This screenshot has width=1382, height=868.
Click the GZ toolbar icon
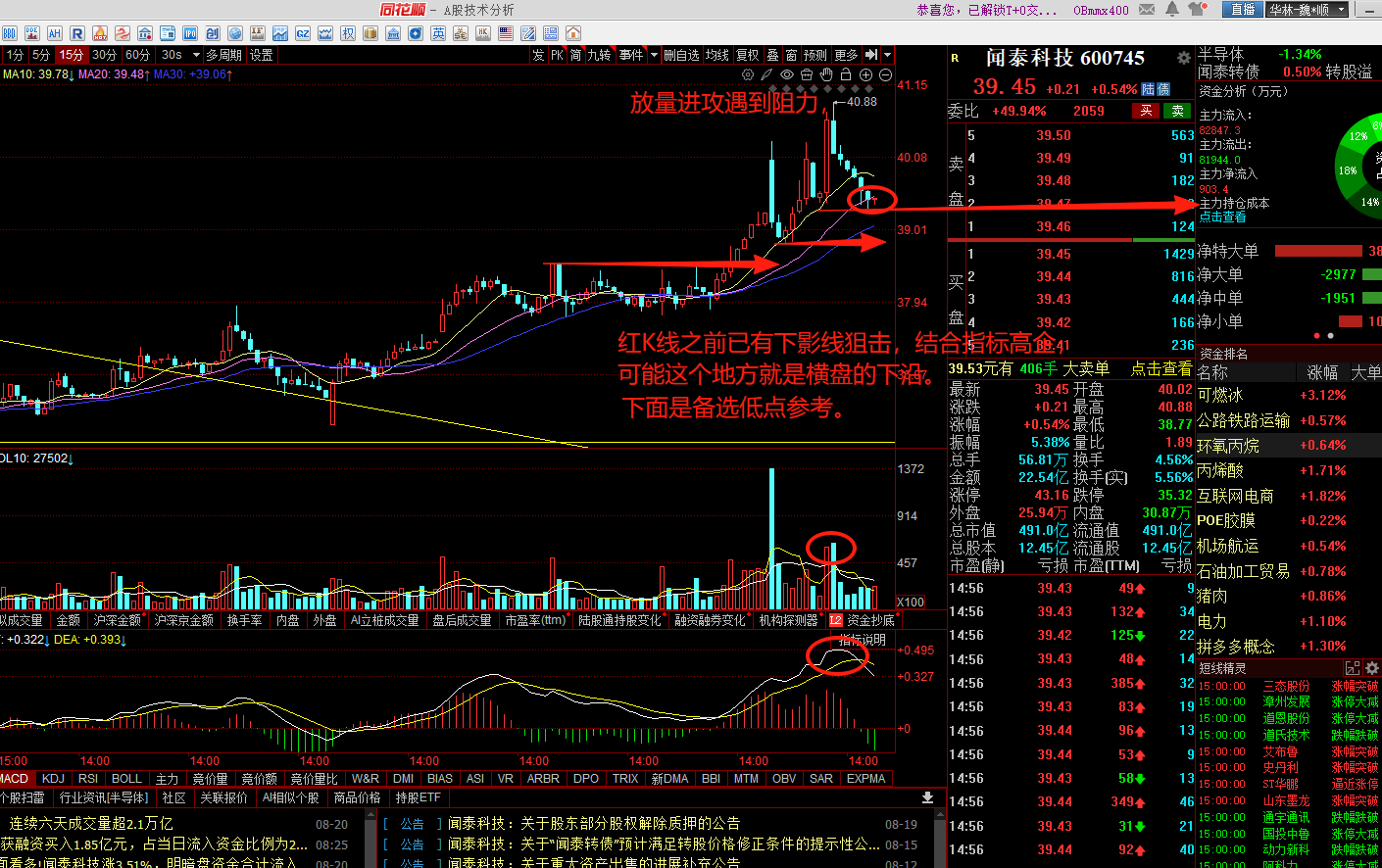(303, 33)
